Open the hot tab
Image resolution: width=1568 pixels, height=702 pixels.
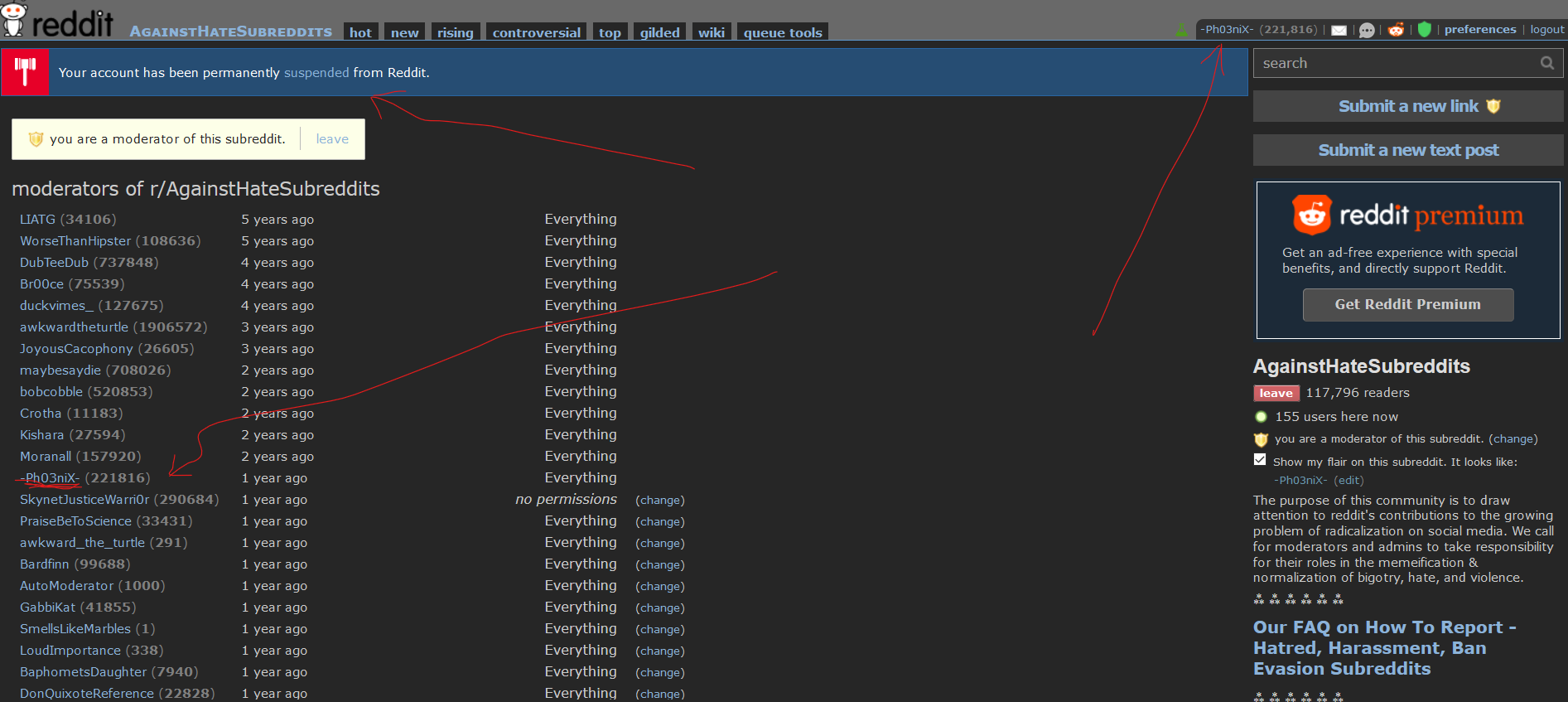coord(360,32)
